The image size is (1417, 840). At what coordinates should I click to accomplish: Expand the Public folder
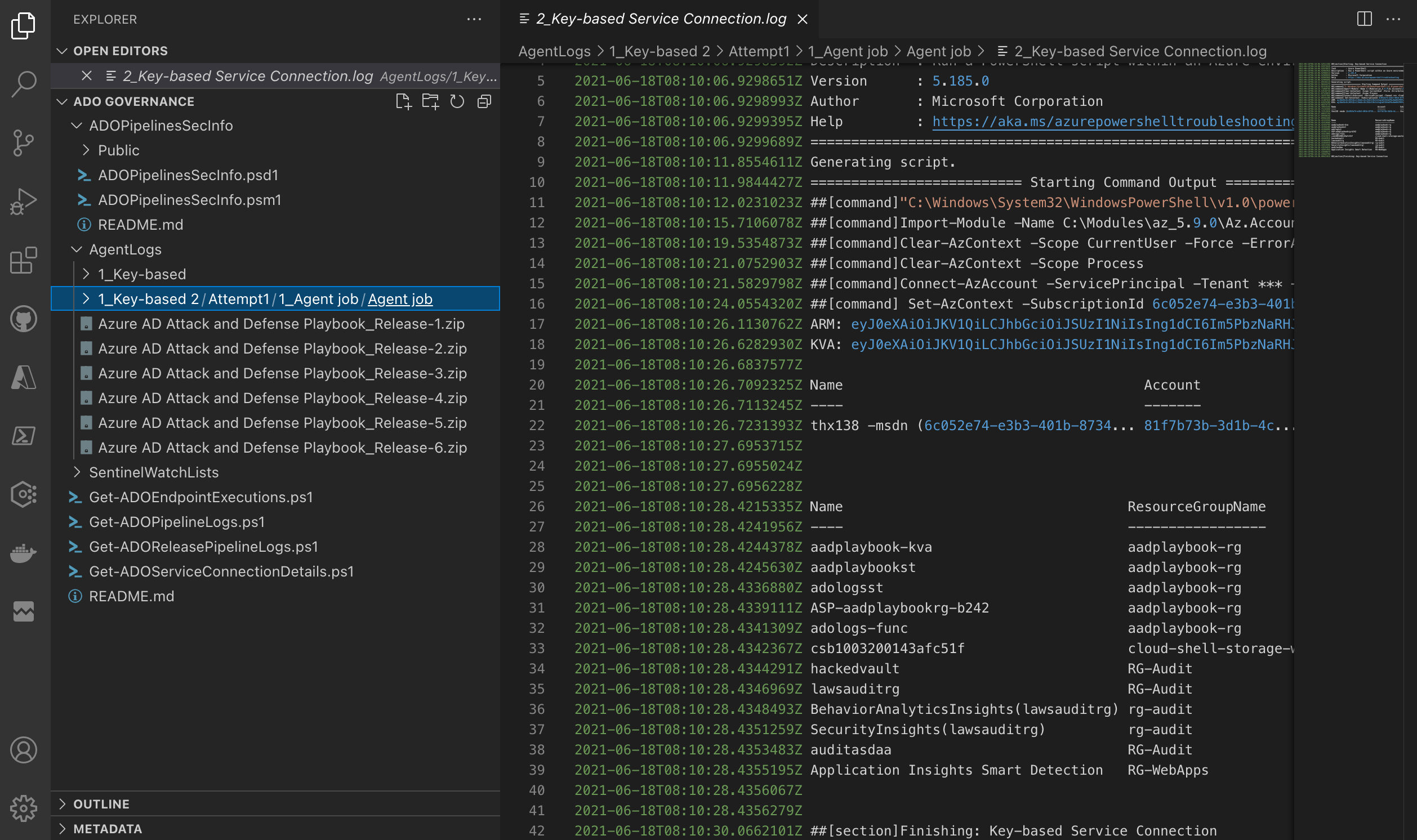coord(118,150)
